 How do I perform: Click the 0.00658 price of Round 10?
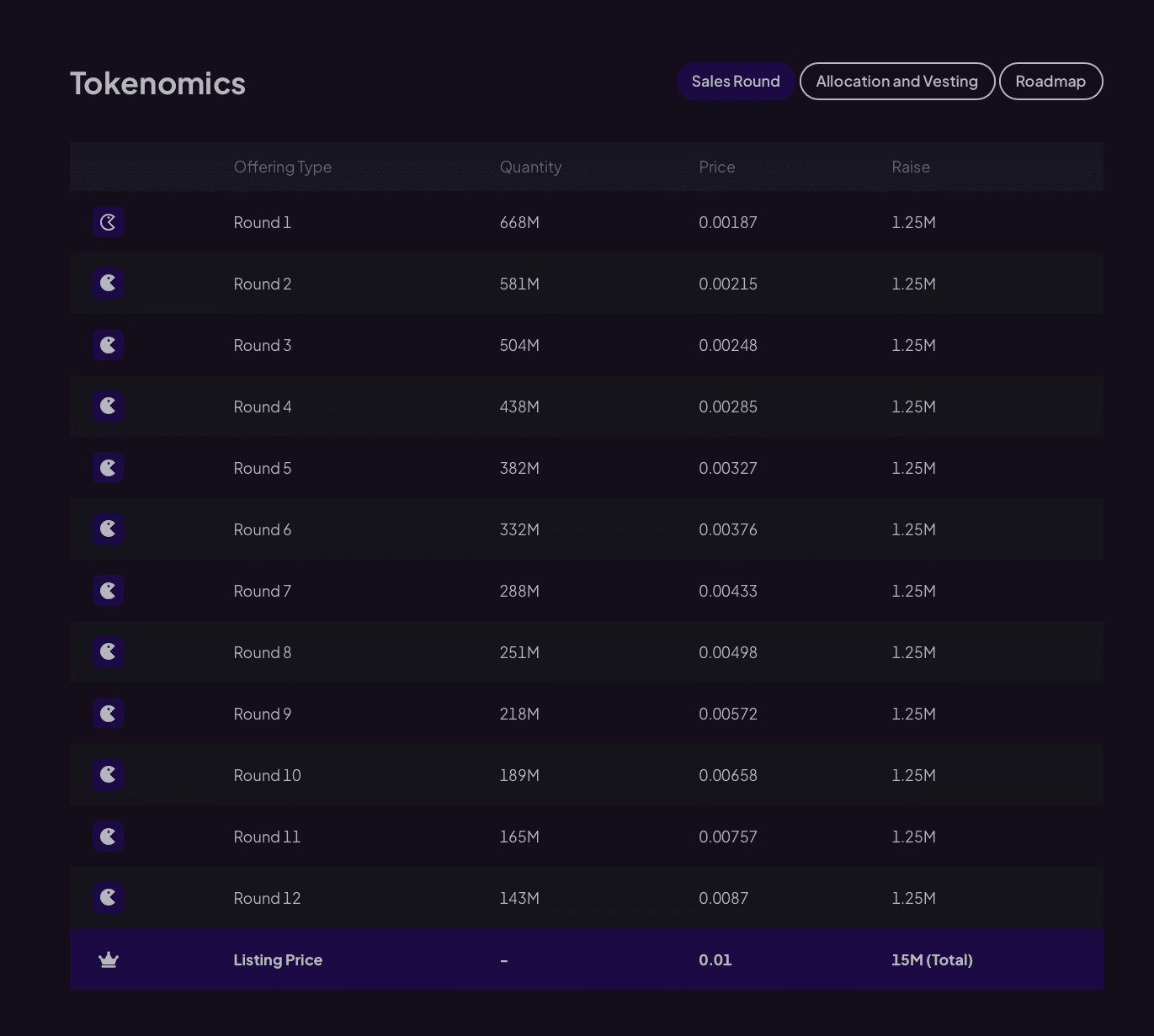click(x=728, y=774)
